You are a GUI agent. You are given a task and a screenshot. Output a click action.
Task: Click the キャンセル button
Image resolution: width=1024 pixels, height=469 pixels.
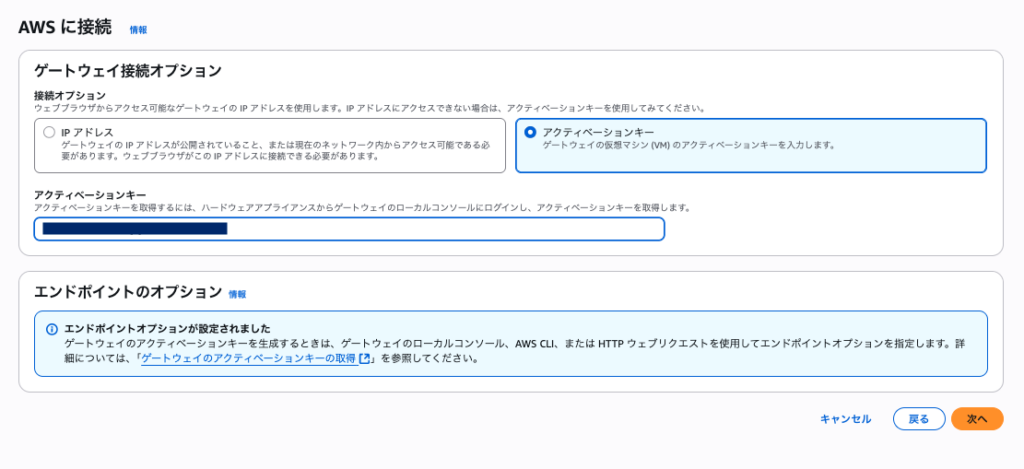[845, 419]
